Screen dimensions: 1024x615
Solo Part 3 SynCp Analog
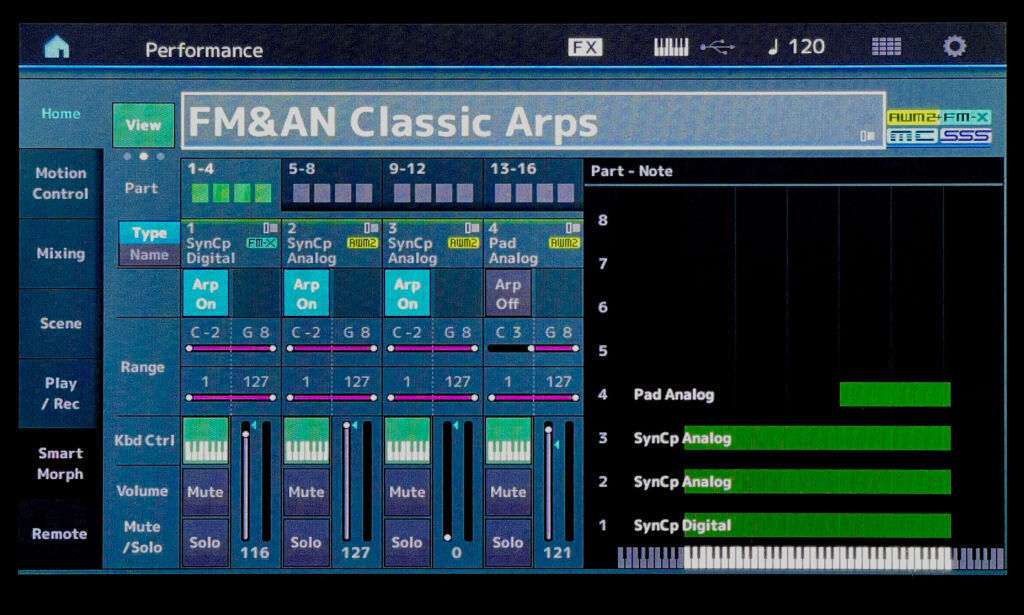pyautogui.click(x=408, y=543)
